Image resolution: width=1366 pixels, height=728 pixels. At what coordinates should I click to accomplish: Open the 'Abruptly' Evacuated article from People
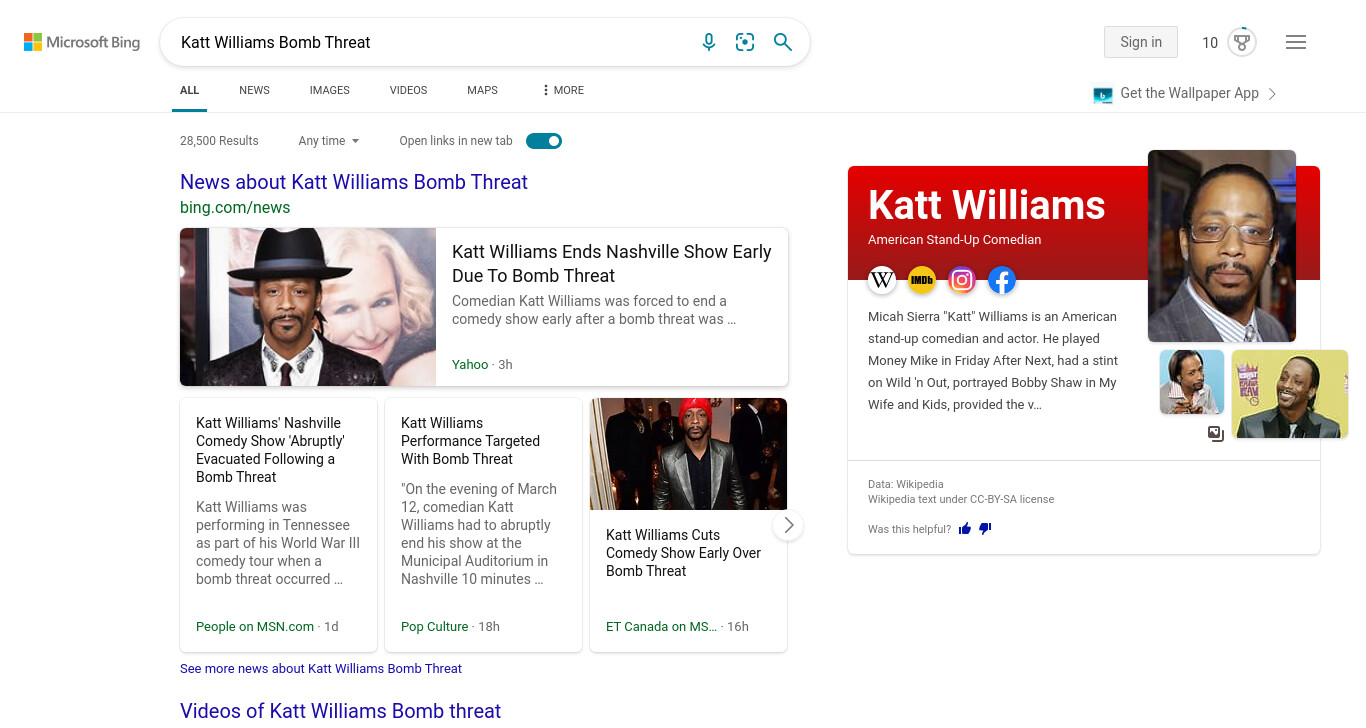pos(270,450)
